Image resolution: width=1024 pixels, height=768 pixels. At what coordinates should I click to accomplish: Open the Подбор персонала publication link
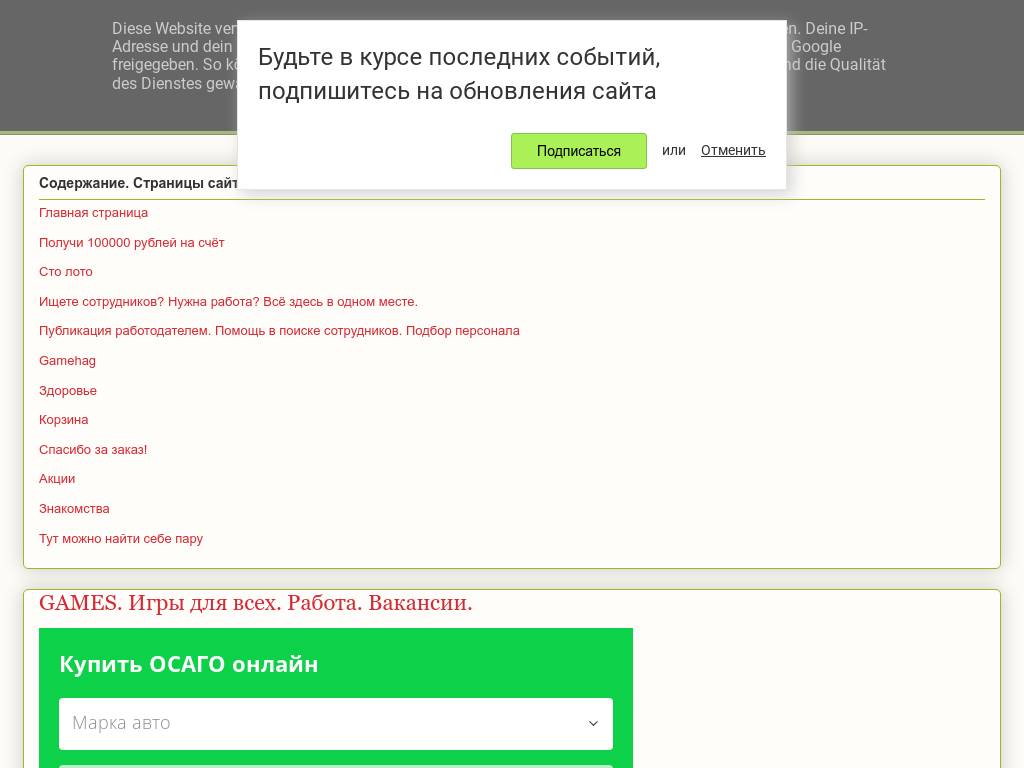tap(279, 331)
